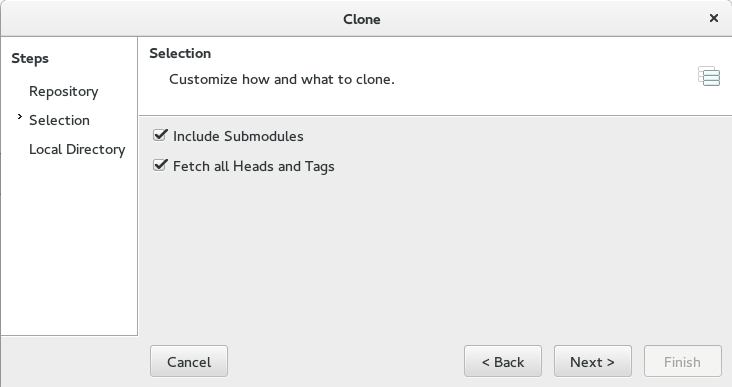732x387 pixels.
Task: Click the bold Selection page title
Action: pyautogui.click(x=180, y=53)
